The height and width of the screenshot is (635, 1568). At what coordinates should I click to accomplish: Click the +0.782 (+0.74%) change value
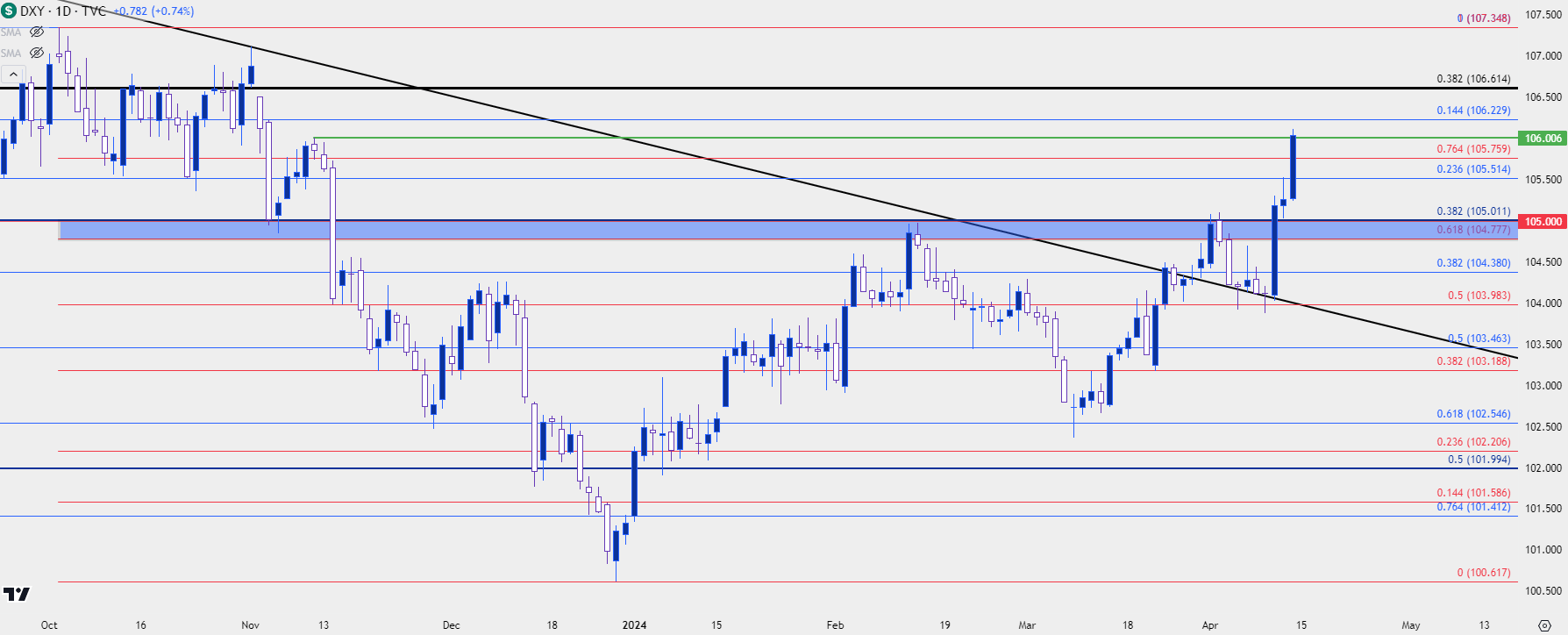(153, 11)
